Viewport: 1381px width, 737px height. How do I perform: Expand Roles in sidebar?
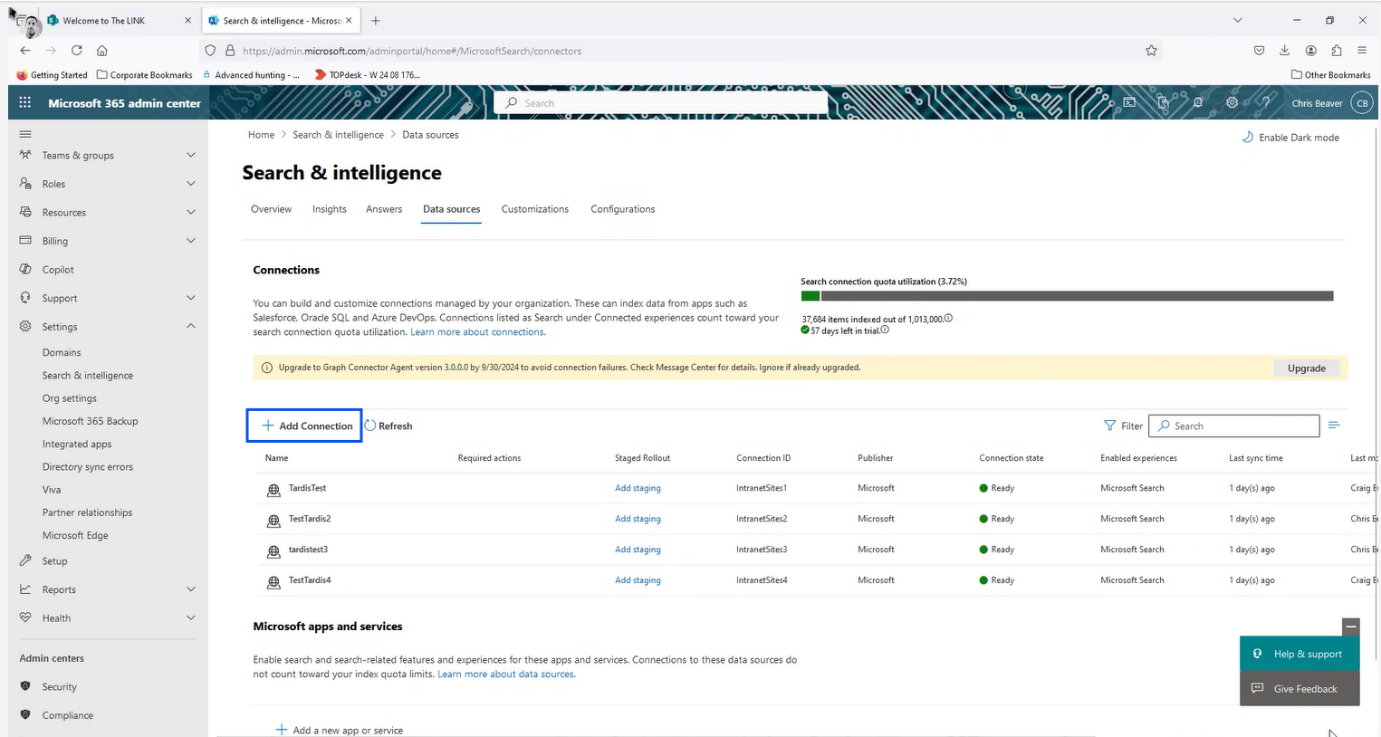191,184
